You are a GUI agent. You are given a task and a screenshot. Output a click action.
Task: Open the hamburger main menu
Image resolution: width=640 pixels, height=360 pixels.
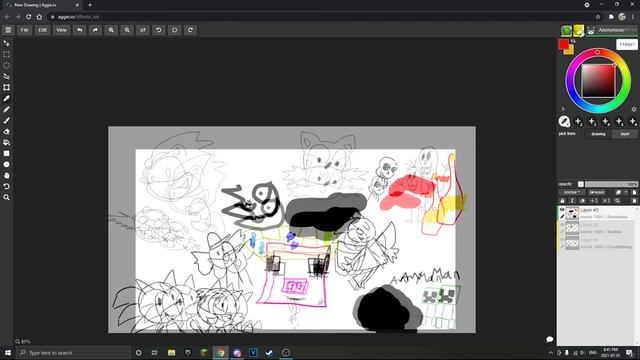[8, 30]
